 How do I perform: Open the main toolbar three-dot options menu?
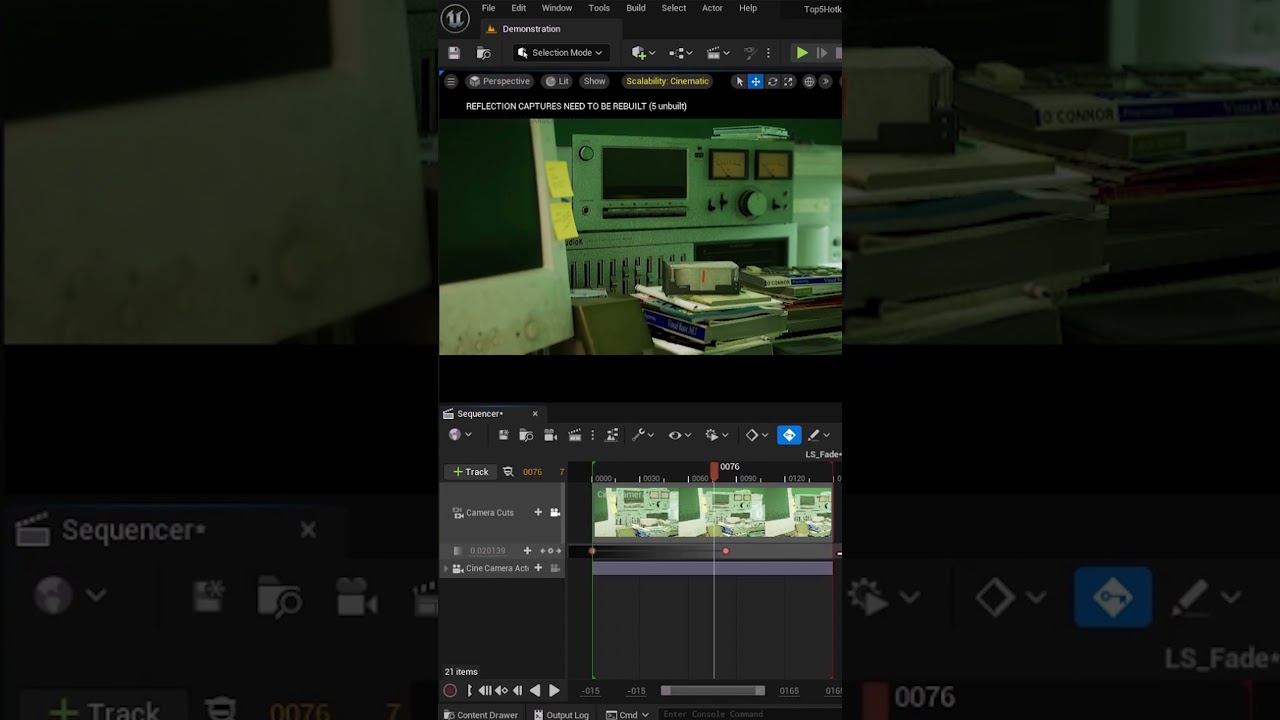coord(768,53)
